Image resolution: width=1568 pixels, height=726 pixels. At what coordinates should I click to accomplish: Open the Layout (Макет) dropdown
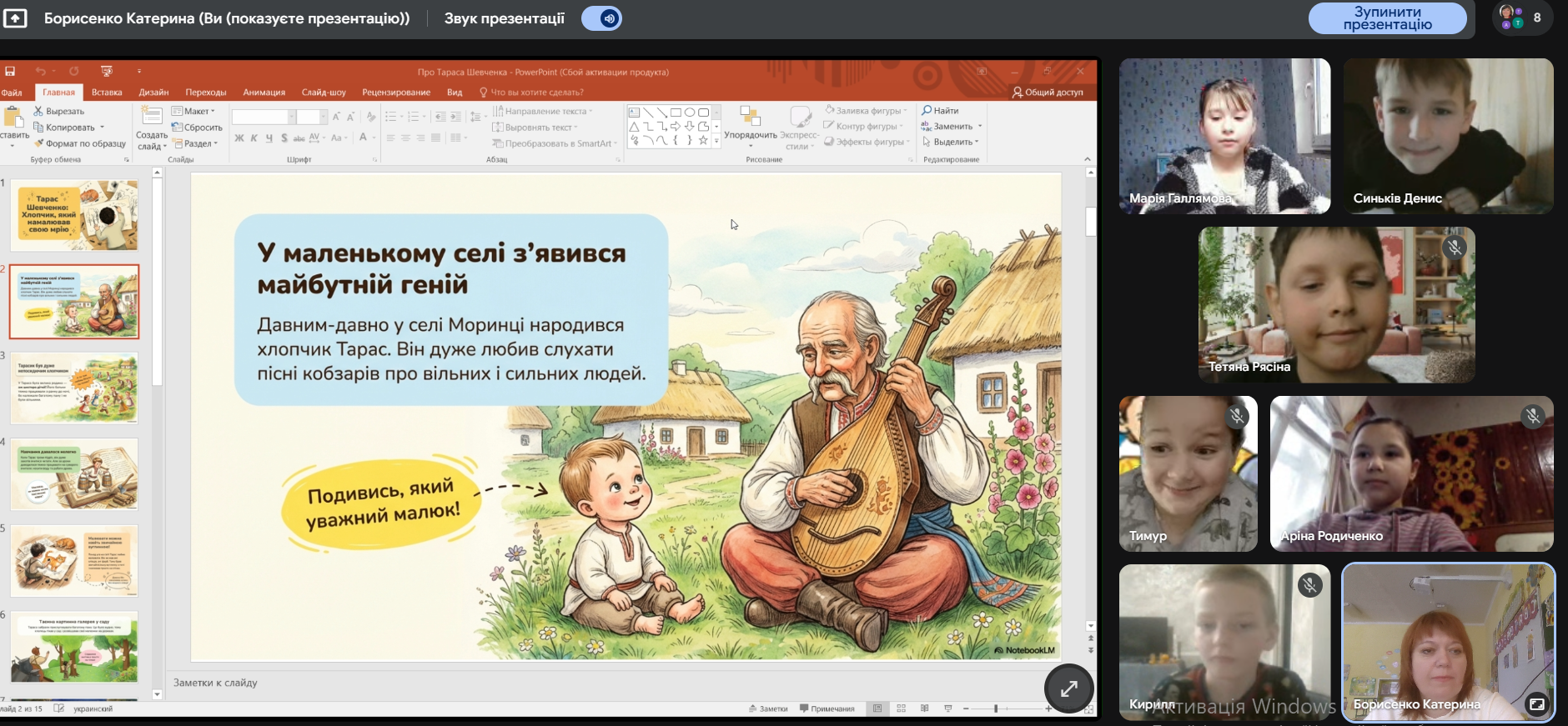pos(194,111)
